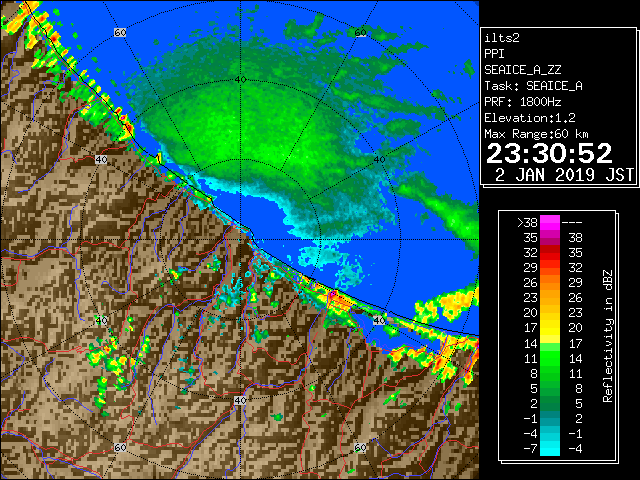The image size is (640, 480).
Task: Click the Max Range:60 km line
Action: click(536, 134)
